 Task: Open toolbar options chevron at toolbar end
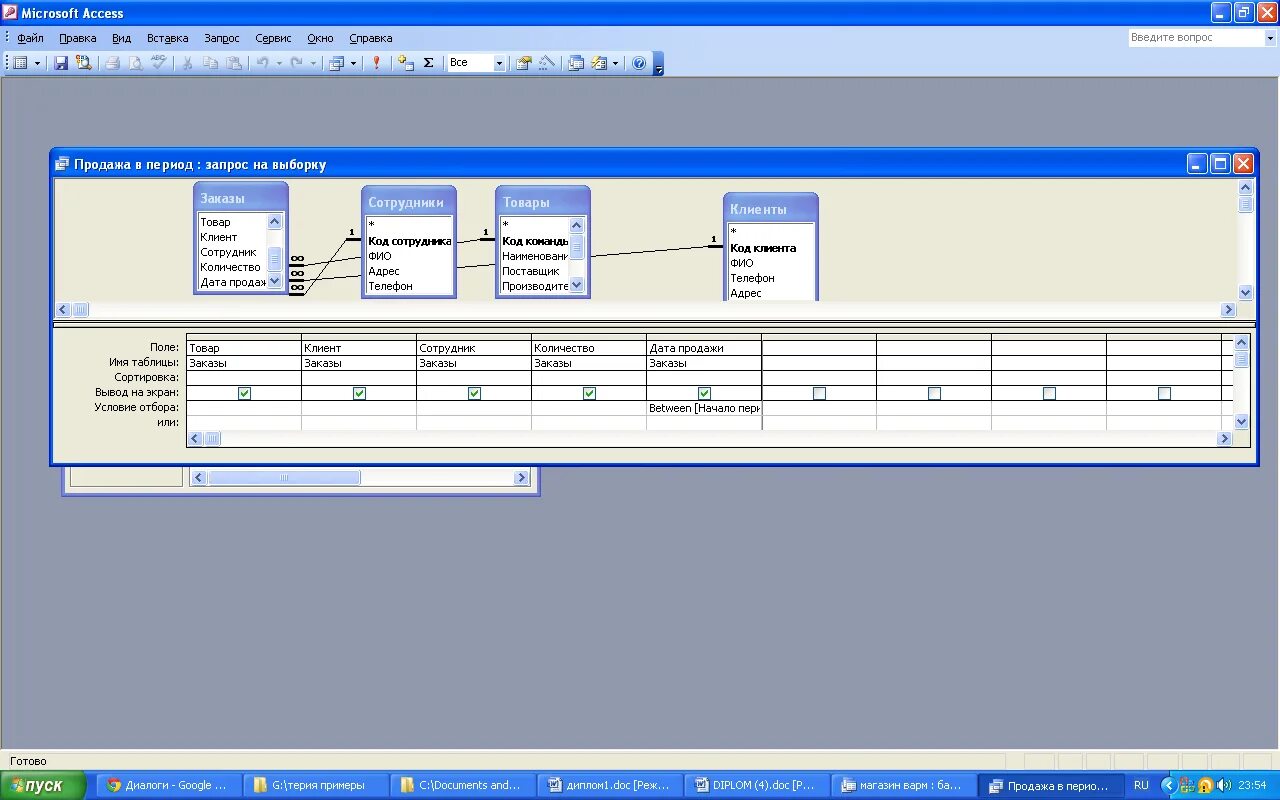(x=658, y=65)
